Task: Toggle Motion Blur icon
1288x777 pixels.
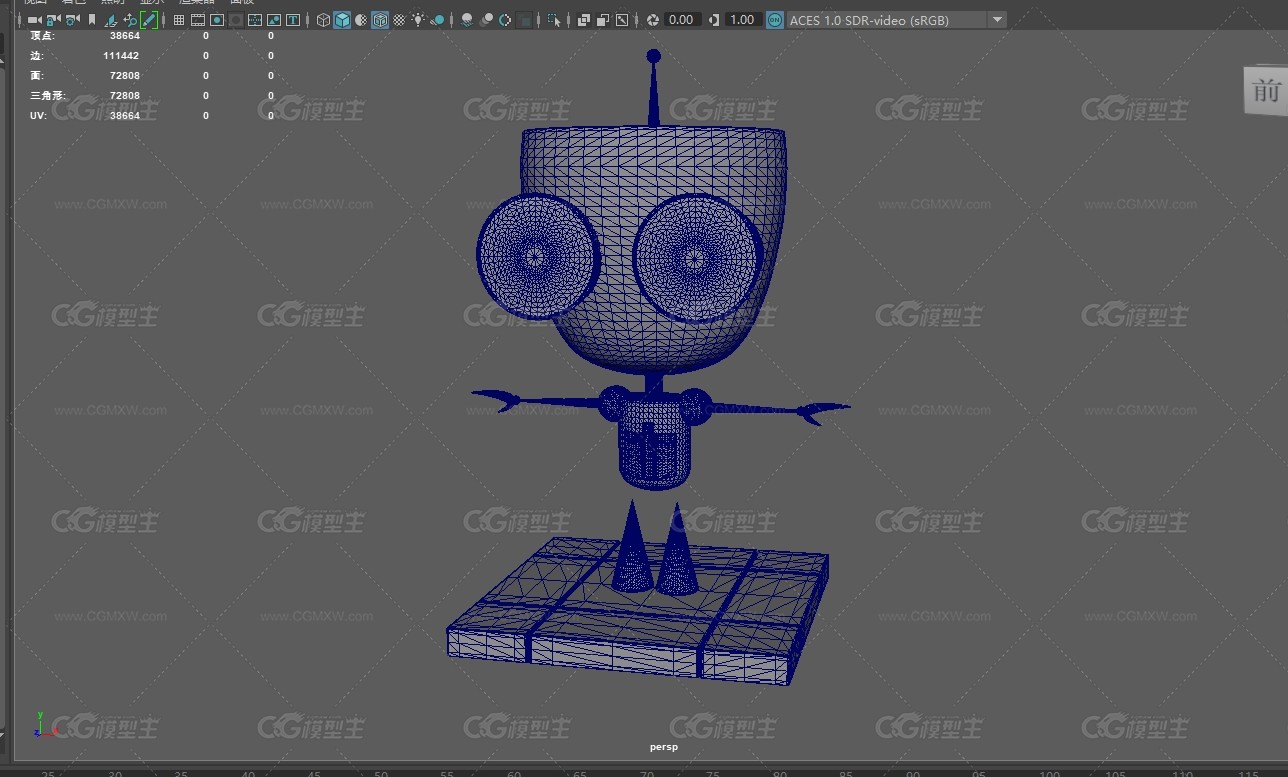Action: pos(486,20)
